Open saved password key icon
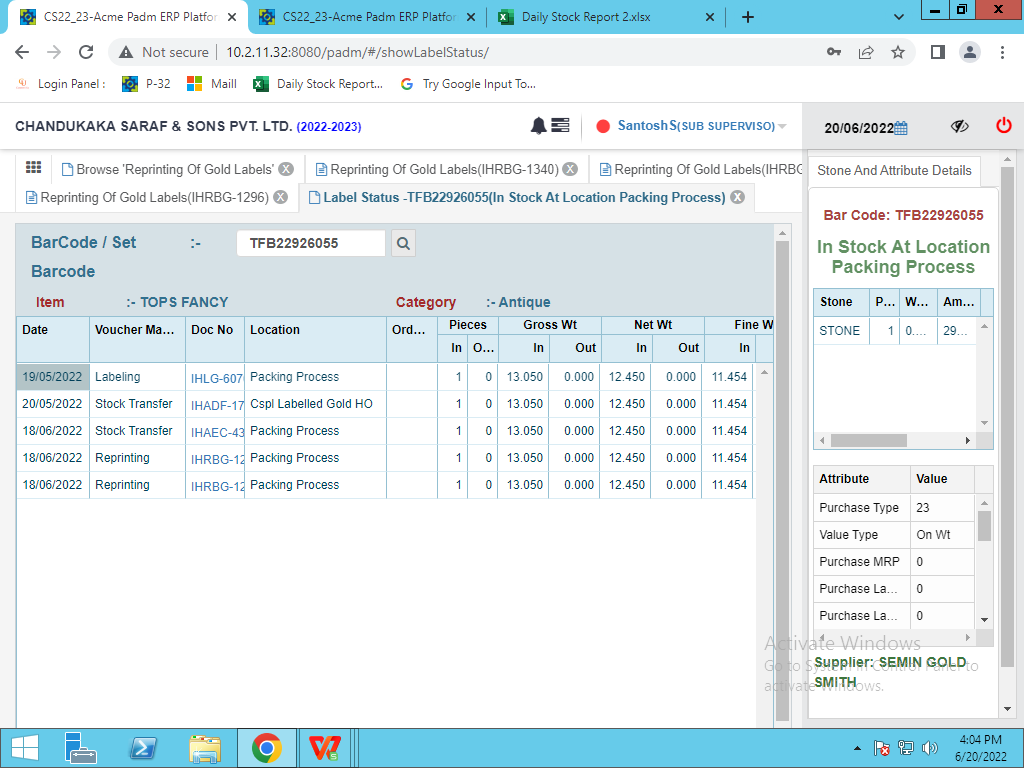This screenshot has height=768, width=1024. pos(833,52)
